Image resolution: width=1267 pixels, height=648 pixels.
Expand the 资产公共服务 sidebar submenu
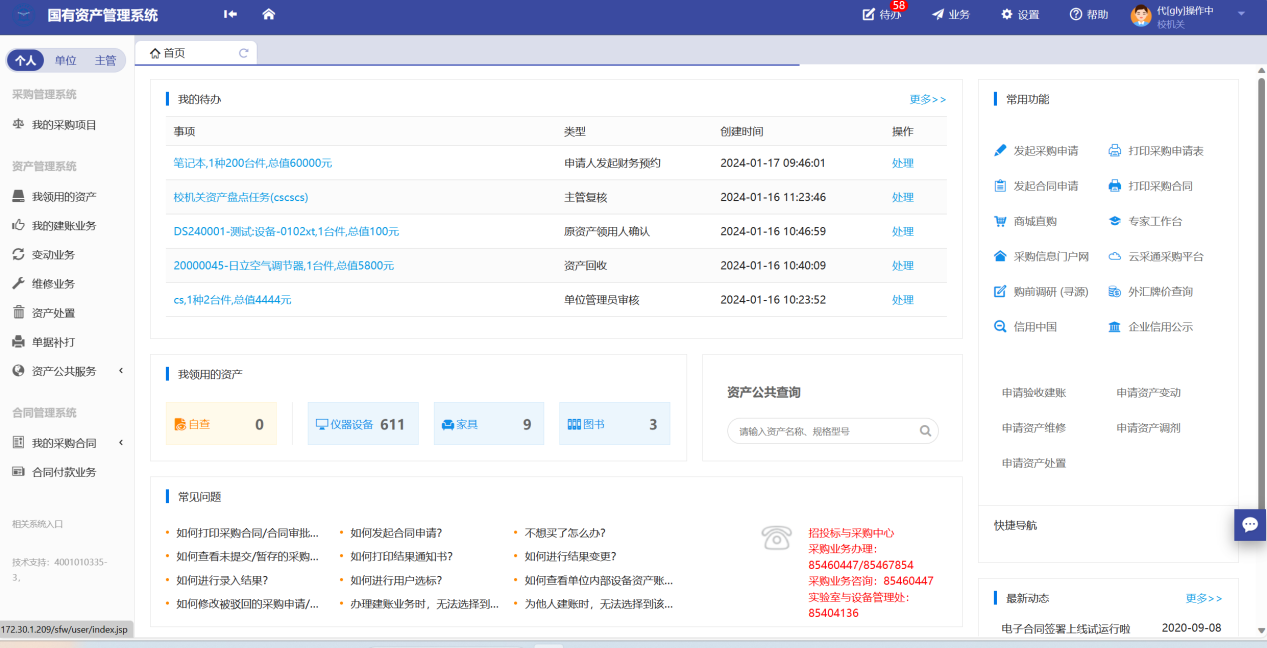[x=121, y=371]
